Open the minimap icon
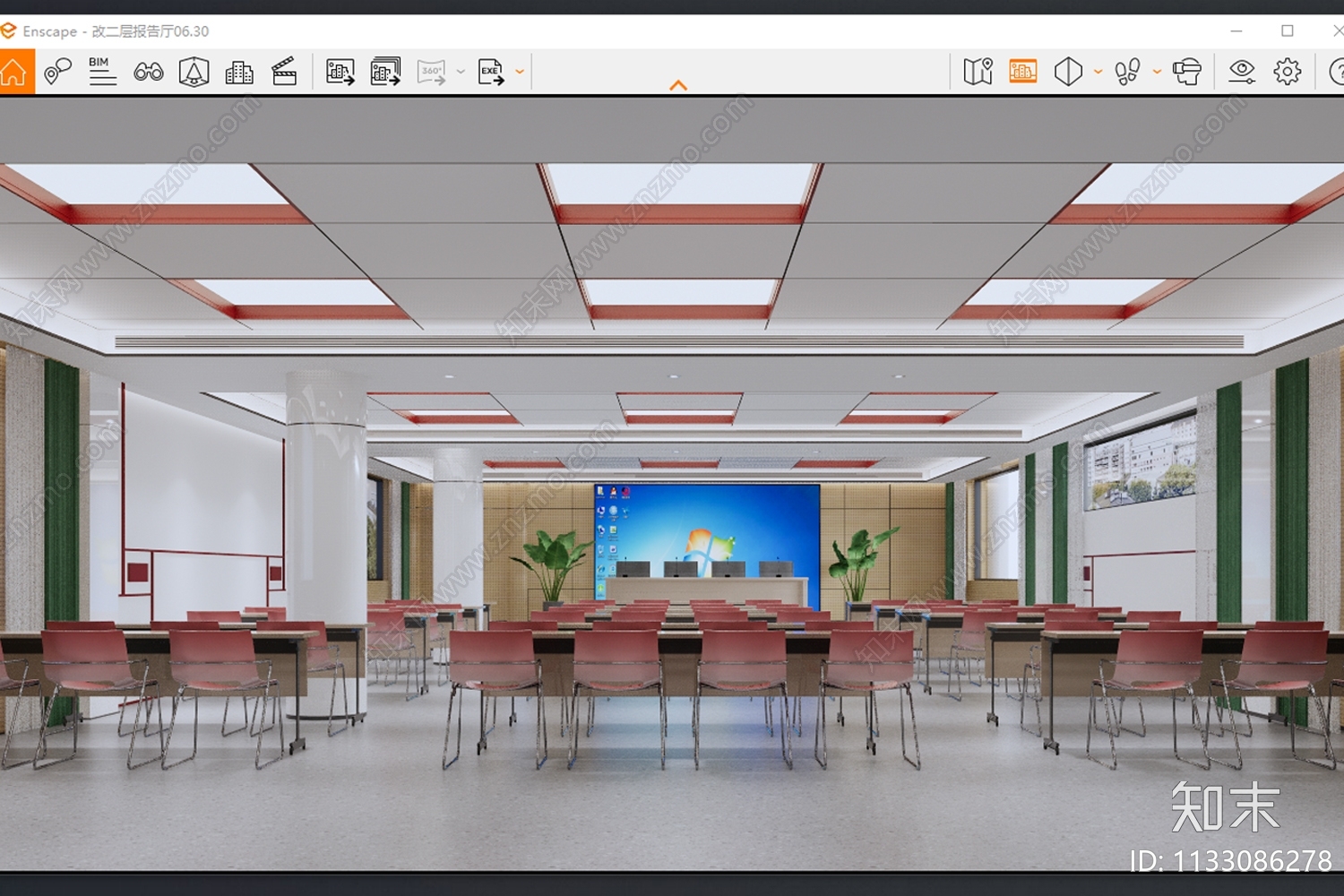The image size is (1344, 896). click(978, 72)
